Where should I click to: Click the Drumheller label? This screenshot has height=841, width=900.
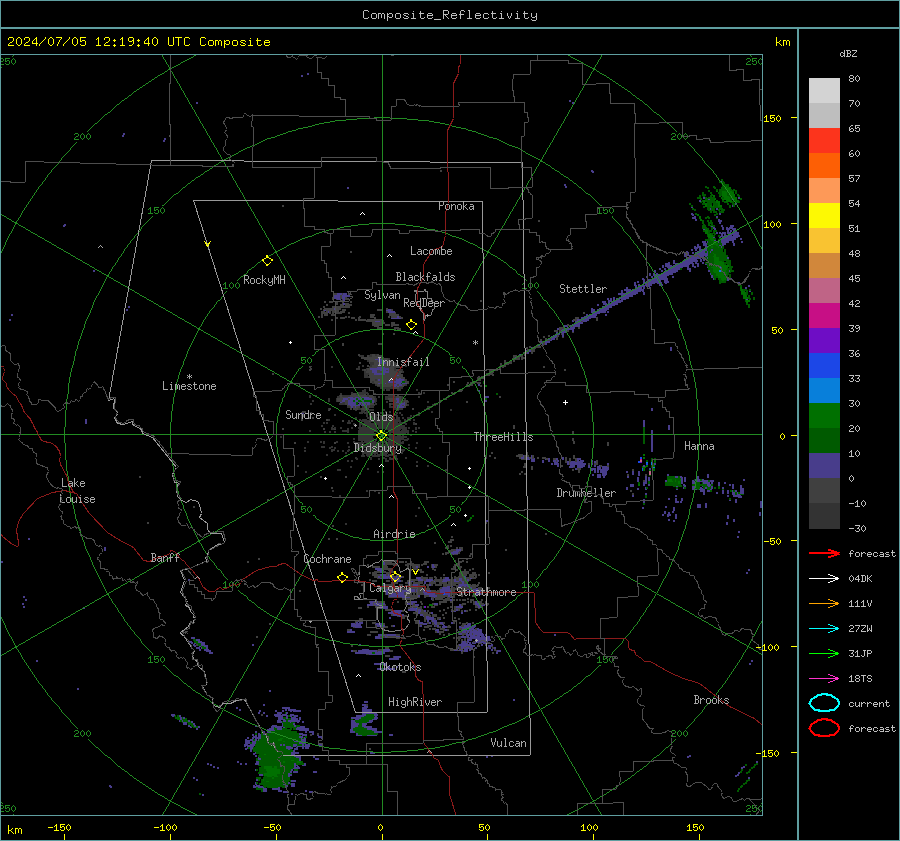pos(586,493)
